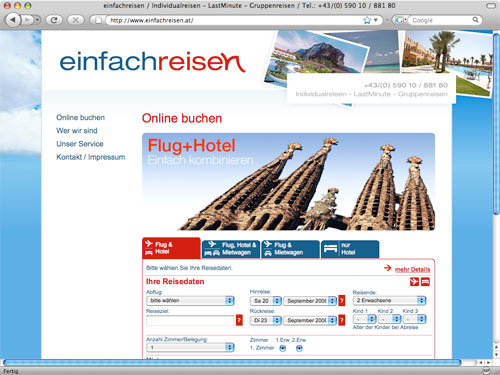This screenshot has height=375, width=500.
Task: Click the magnifier icon in the search box
Action: coord(476,20)
